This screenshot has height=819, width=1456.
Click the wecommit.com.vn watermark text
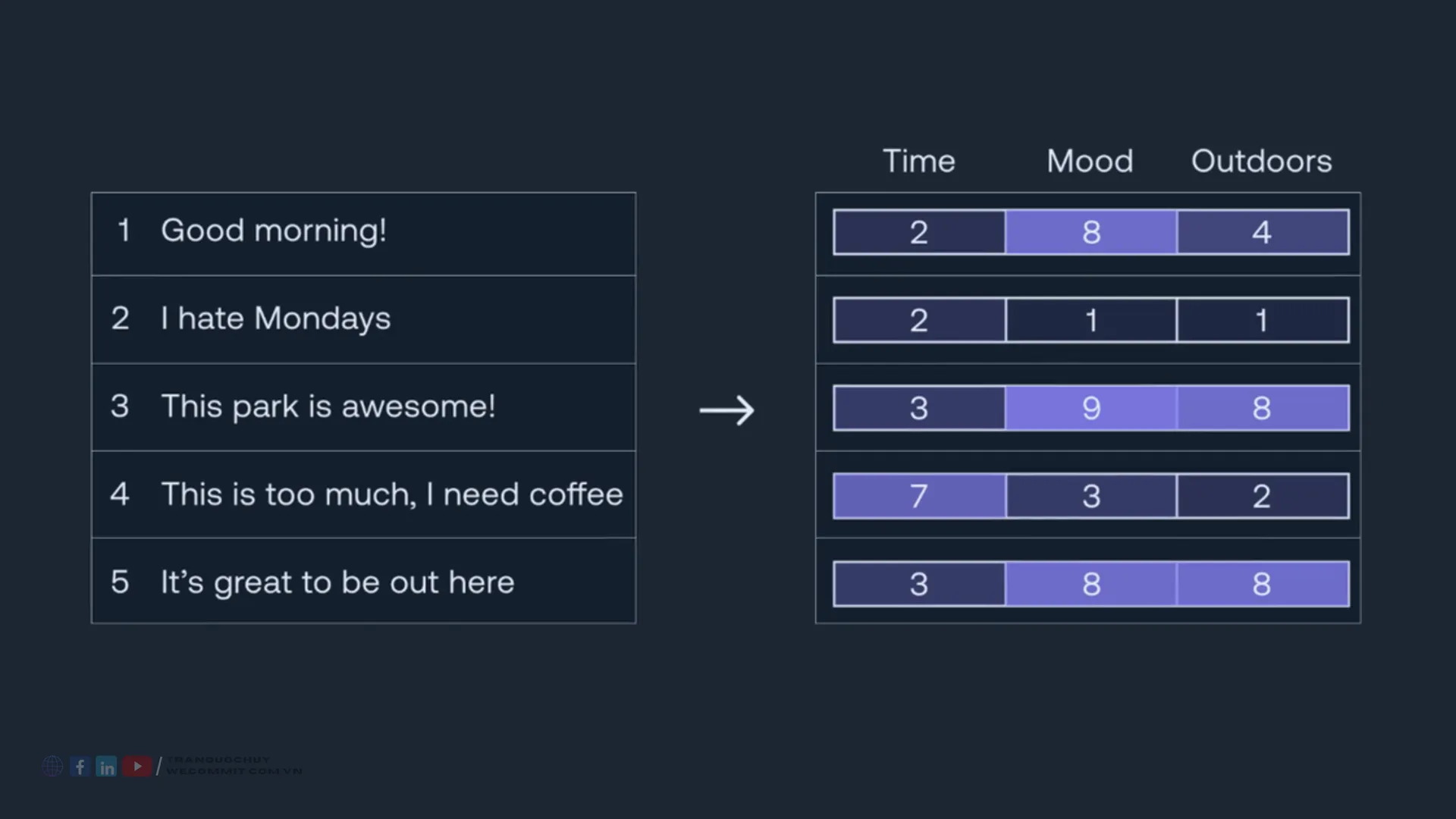(234, 771)
